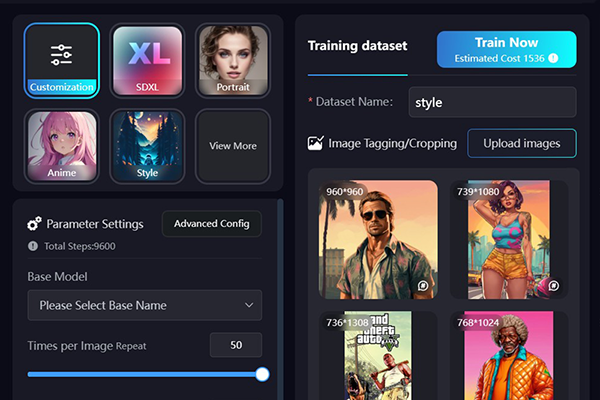600x400 pixels.
Task: Open the Advanced Config settings
Action: [x=212, y=224]
